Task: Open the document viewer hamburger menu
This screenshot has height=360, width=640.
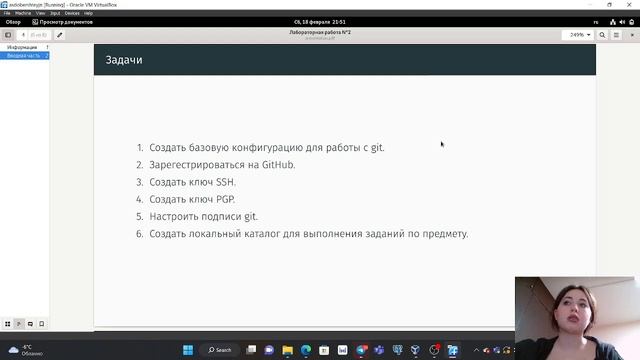Action: click(x=616, y=35)
